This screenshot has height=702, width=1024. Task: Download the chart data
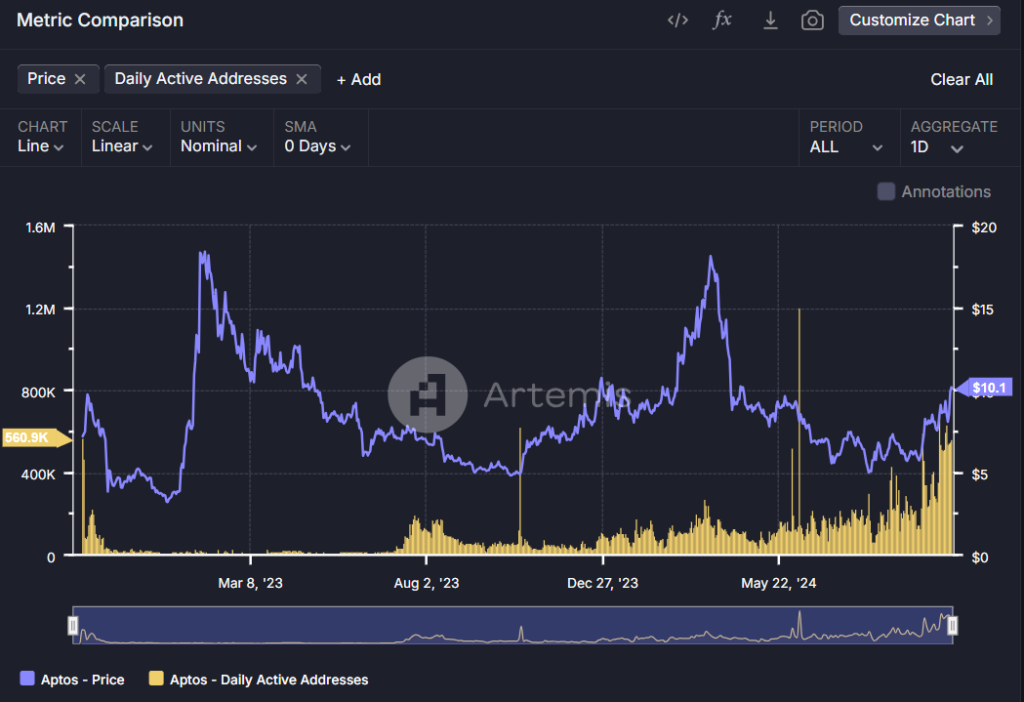coord(770,21)
